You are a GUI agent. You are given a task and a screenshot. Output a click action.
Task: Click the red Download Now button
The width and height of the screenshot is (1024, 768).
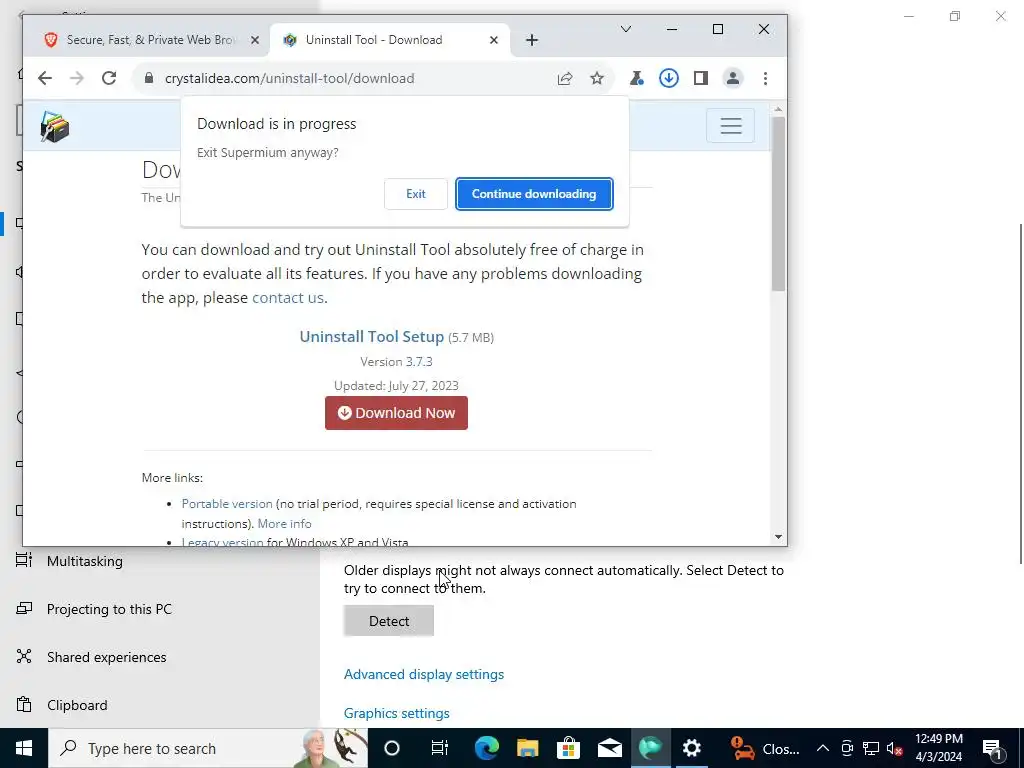coord(396,413)
